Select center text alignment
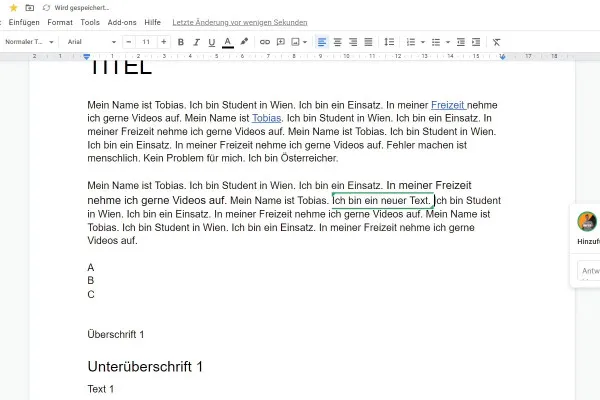 point(338,42)
